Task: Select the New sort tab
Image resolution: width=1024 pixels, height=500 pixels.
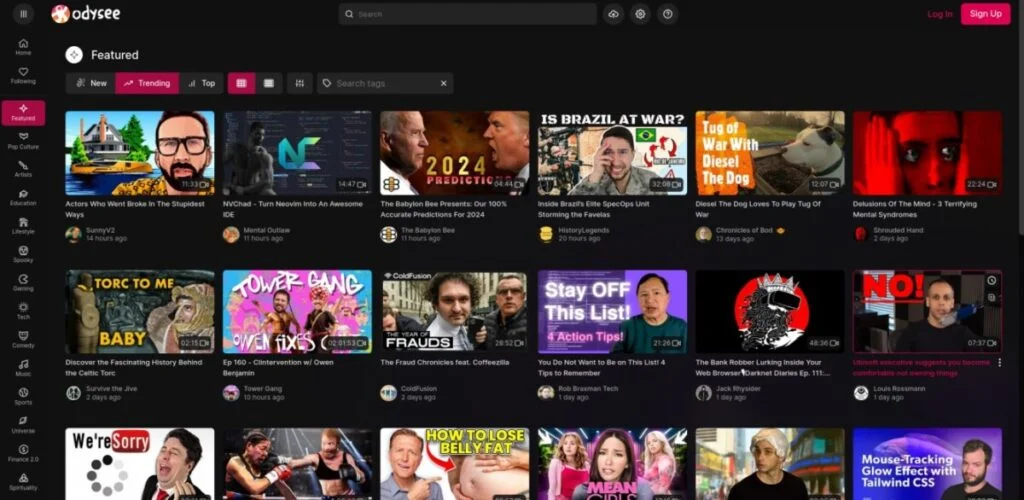Action: tap(91, 83)
